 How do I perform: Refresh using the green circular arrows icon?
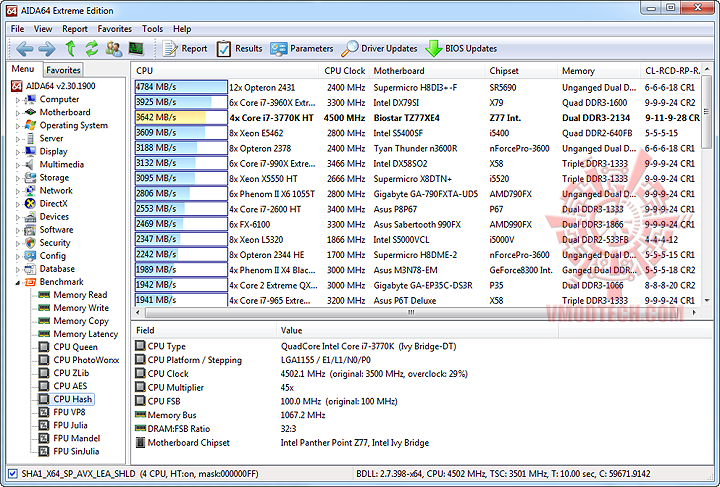click(x=92, y=48)
